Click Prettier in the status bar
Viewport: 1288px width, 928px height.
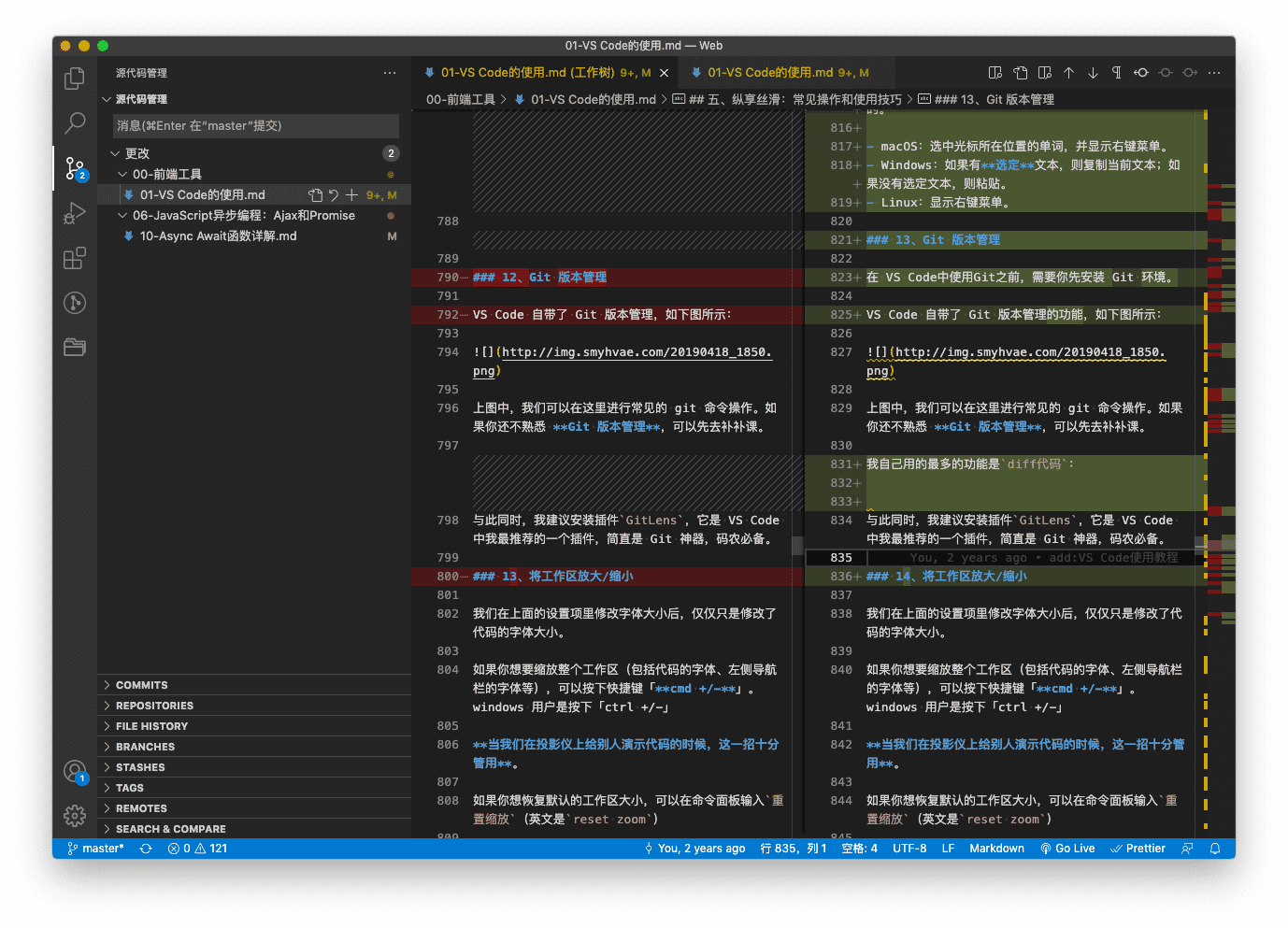click(x=1138, y=849)
